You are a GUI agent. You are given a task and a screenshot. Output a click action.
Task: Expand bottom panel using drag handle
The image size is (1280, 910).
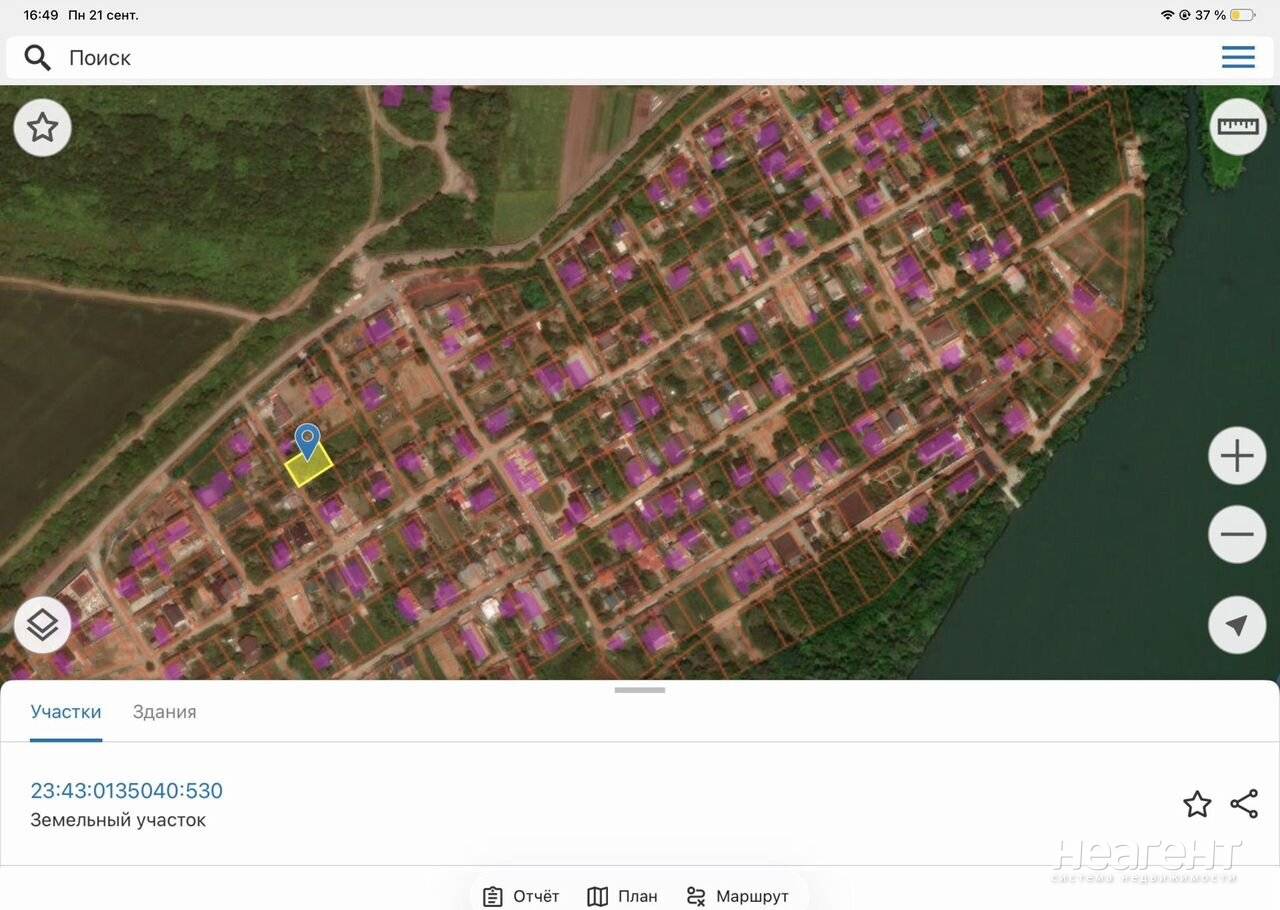640,690
